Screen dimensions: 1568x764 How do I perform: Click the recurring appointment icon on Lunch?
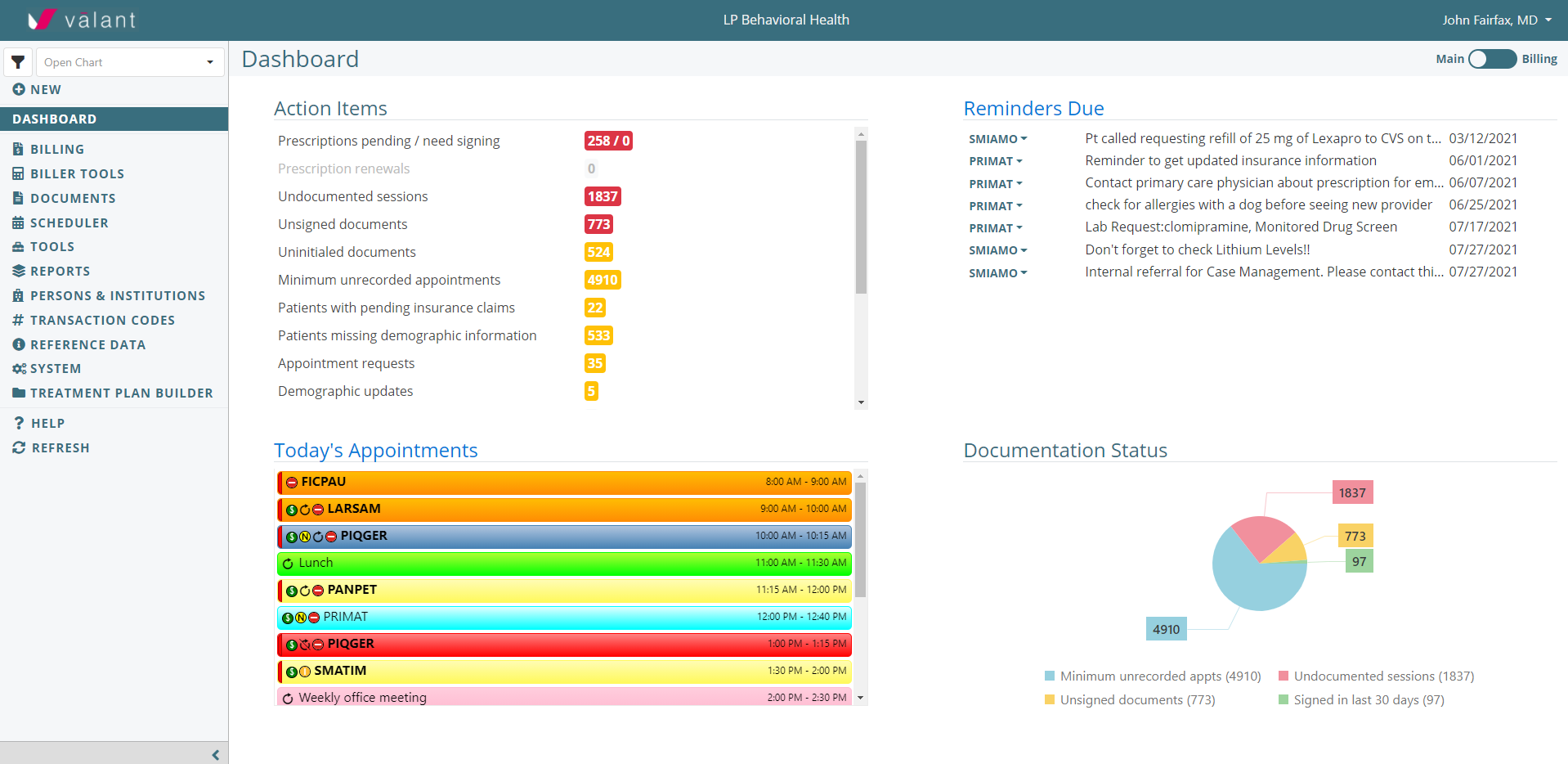288,563
